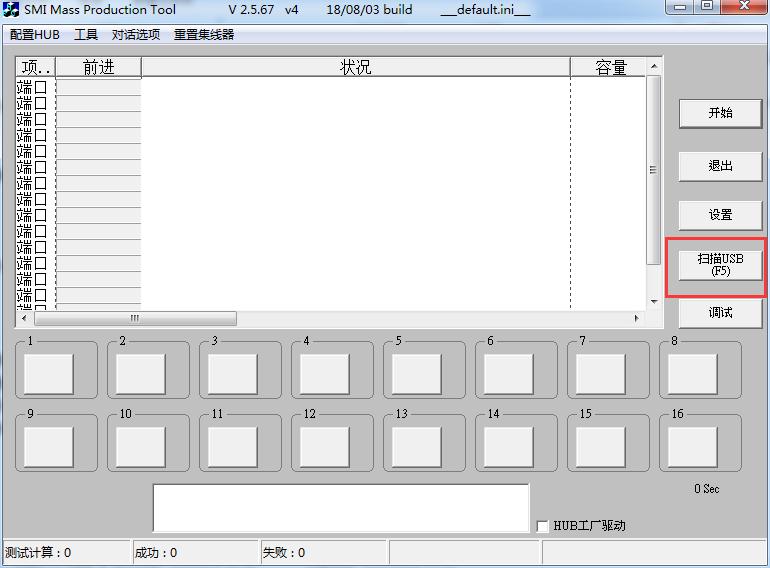Select port slot 1 box

(49, 374)
